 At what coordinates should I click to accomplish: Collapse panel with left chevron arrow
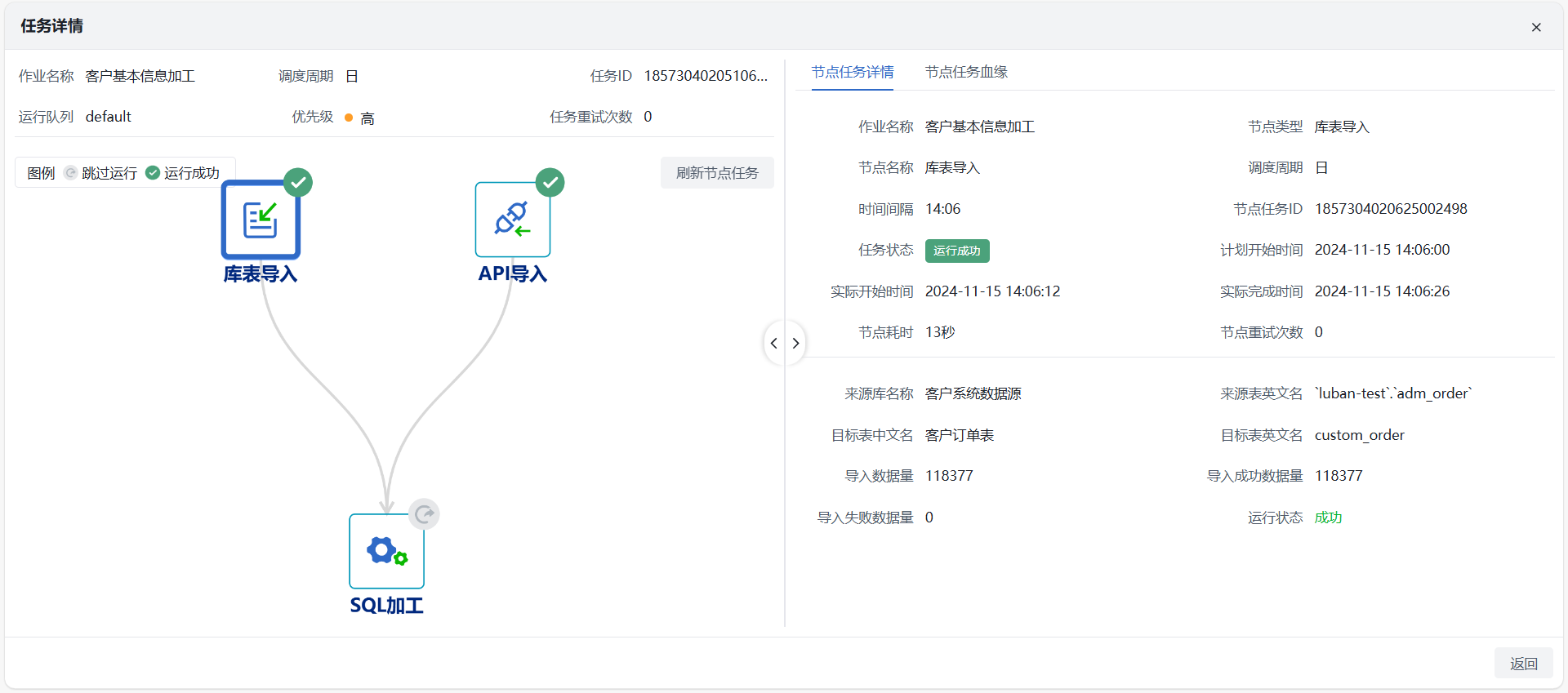(x=774, y=344)
